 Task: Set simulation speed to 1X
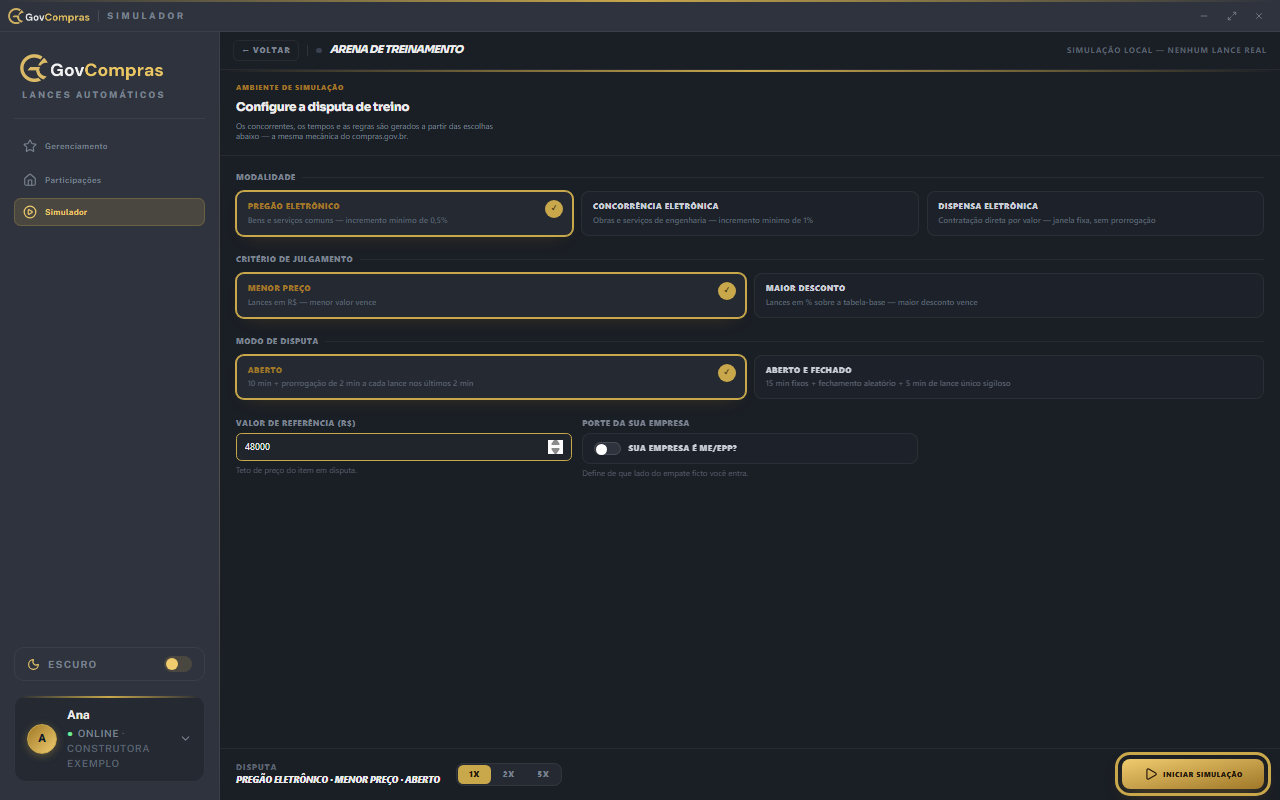coord(474,774)
